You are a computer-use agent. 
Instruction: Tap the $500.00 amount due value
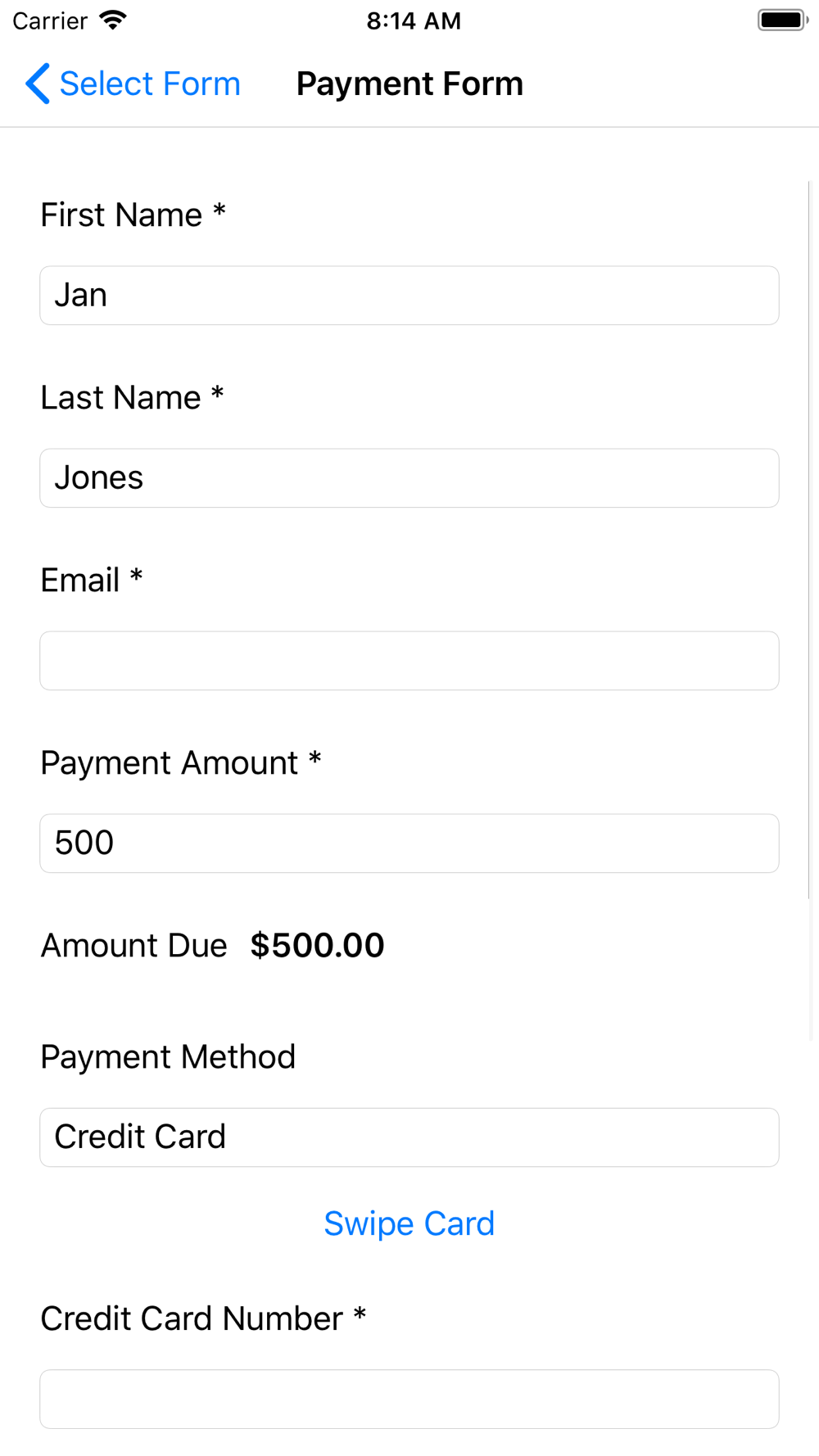[317, 946]
